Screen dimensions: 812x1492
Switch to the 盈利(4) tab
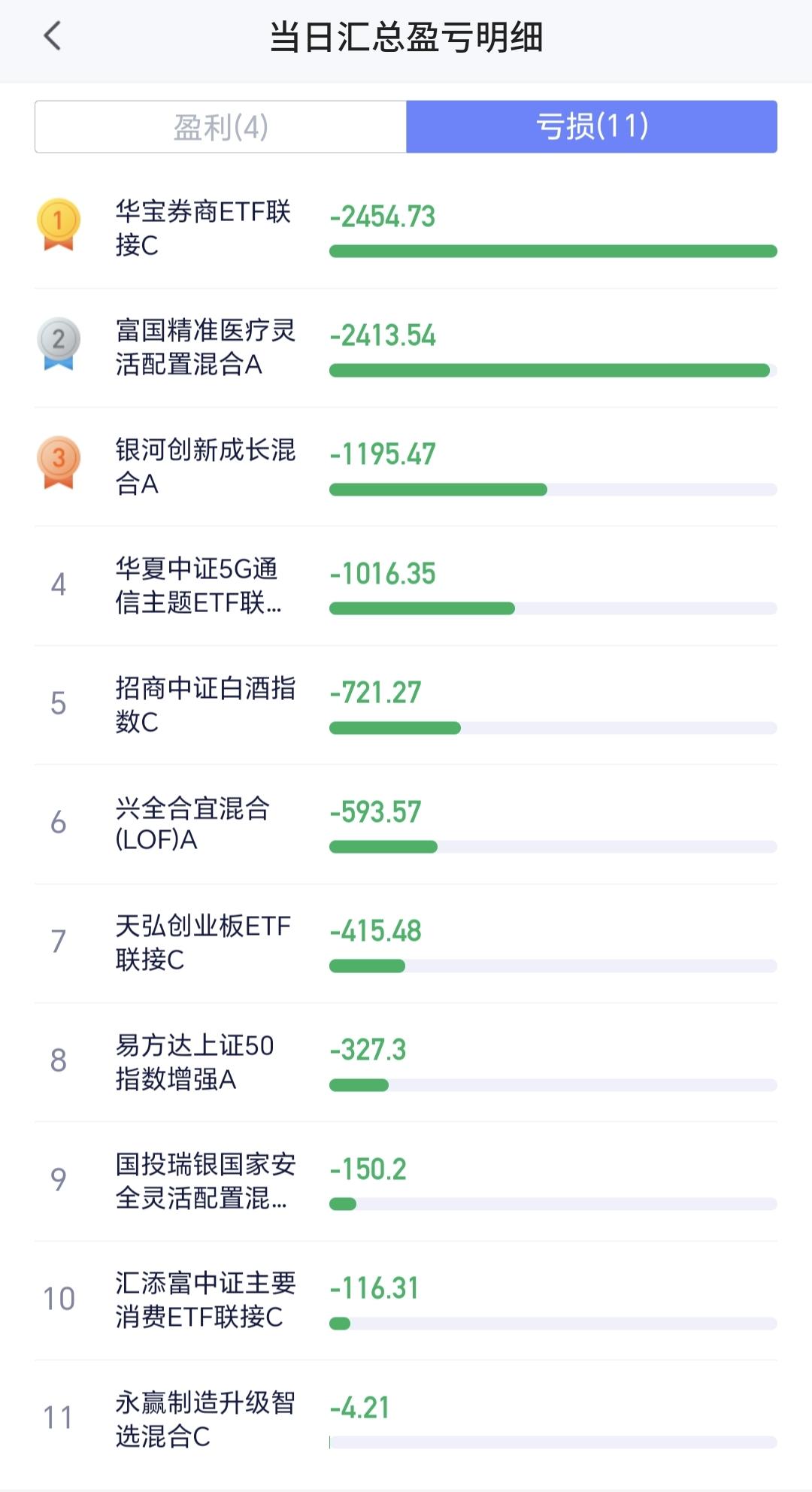220,126
